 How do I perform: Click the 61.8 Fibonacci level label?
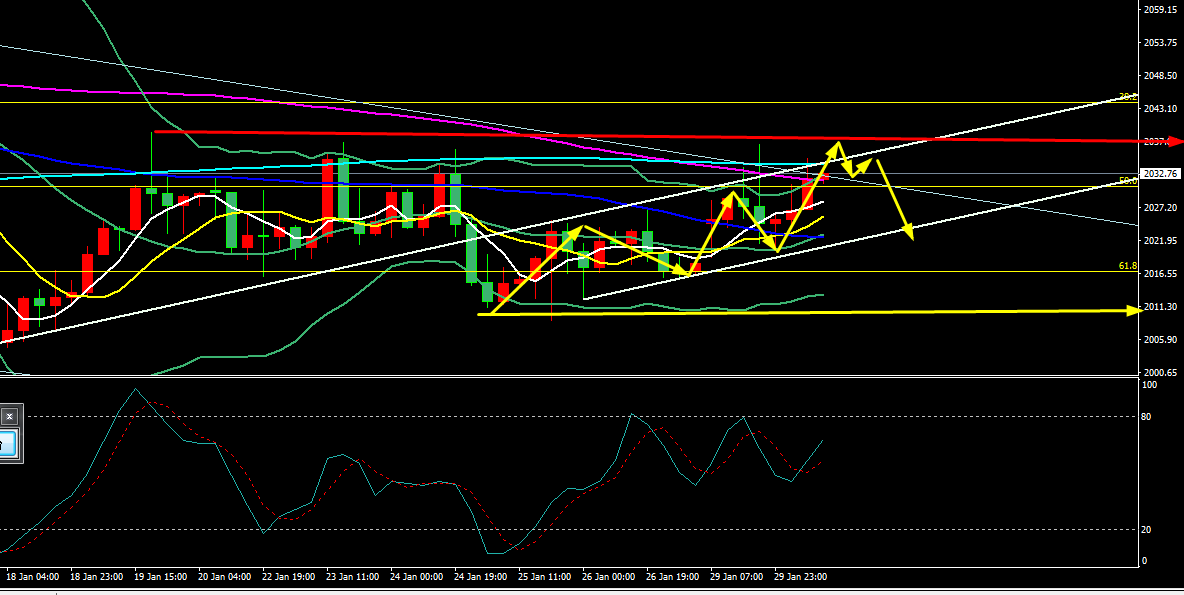tap(1128, 267)
